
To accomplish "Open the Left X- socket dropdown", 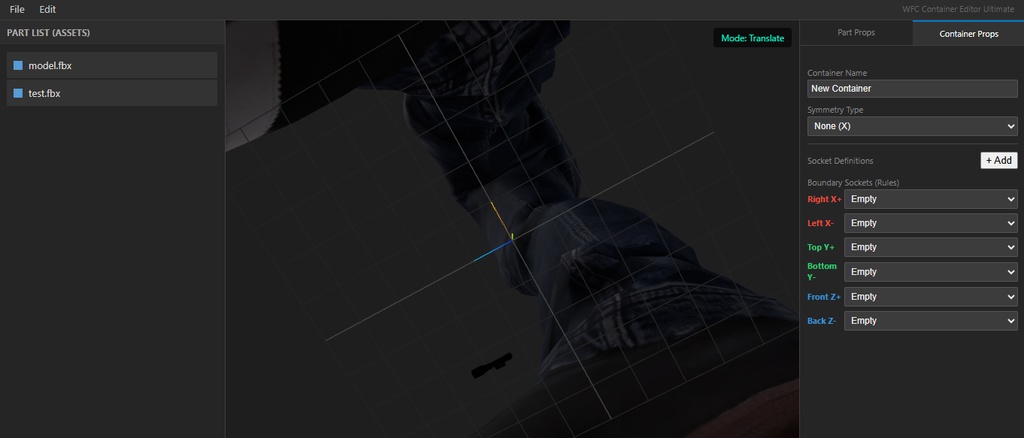I will click(x=931, y=223).
